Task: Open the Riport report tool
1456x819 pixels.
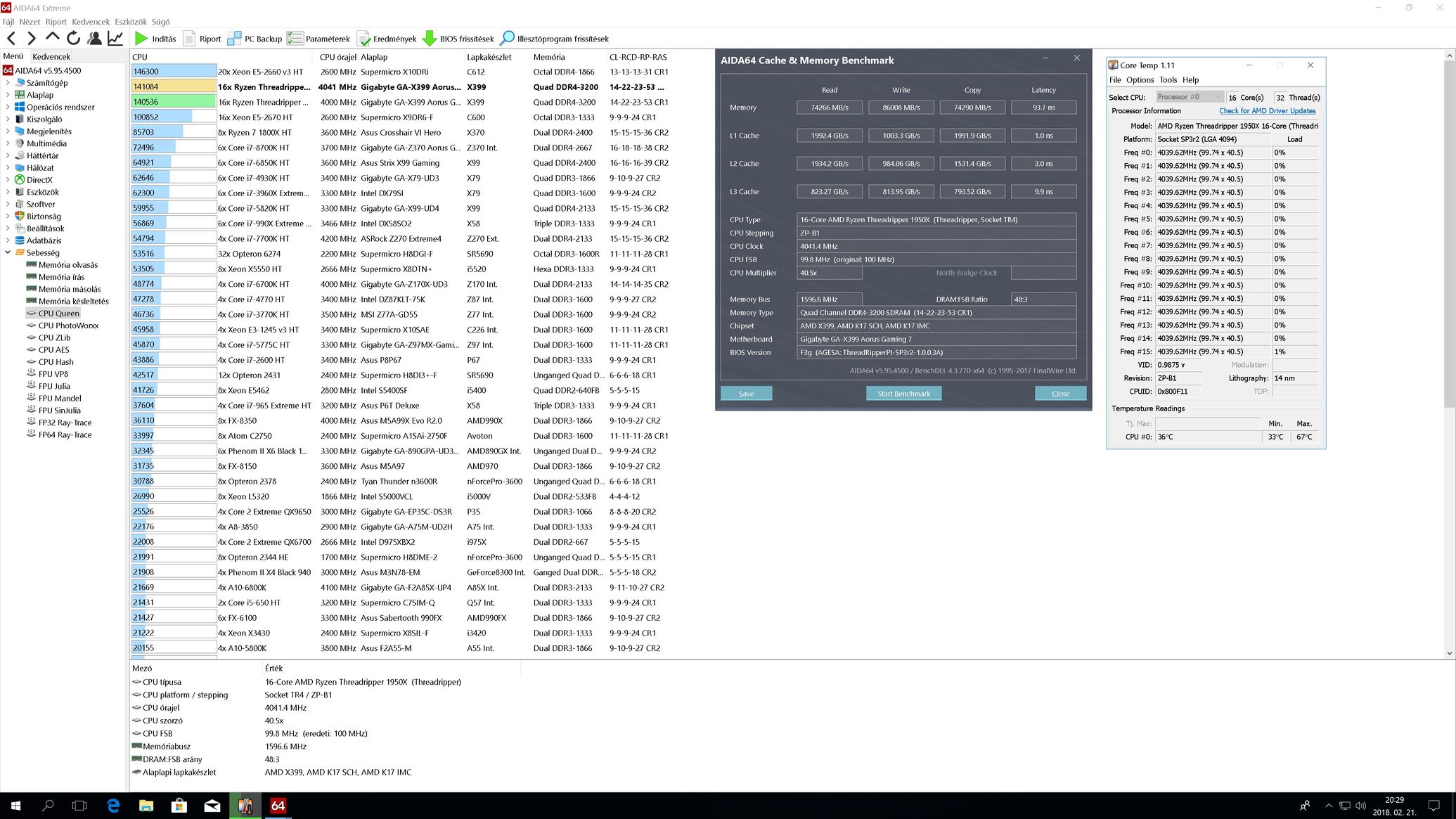Action: pos(202,39)
